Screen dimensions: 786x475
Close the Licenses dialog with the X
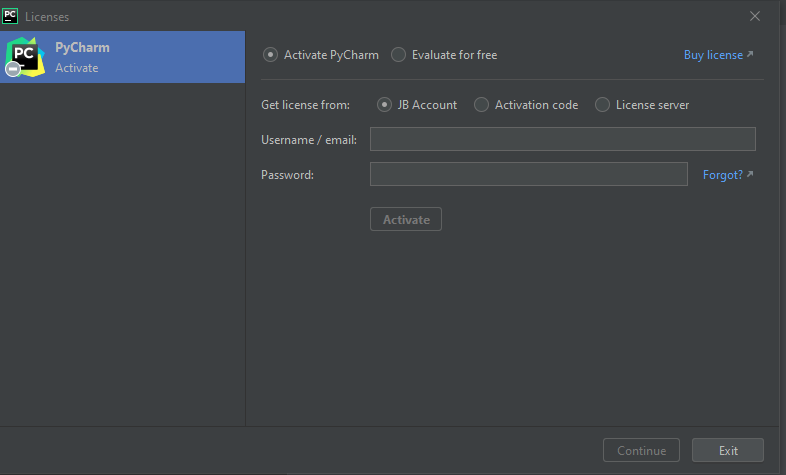point(755,16)
